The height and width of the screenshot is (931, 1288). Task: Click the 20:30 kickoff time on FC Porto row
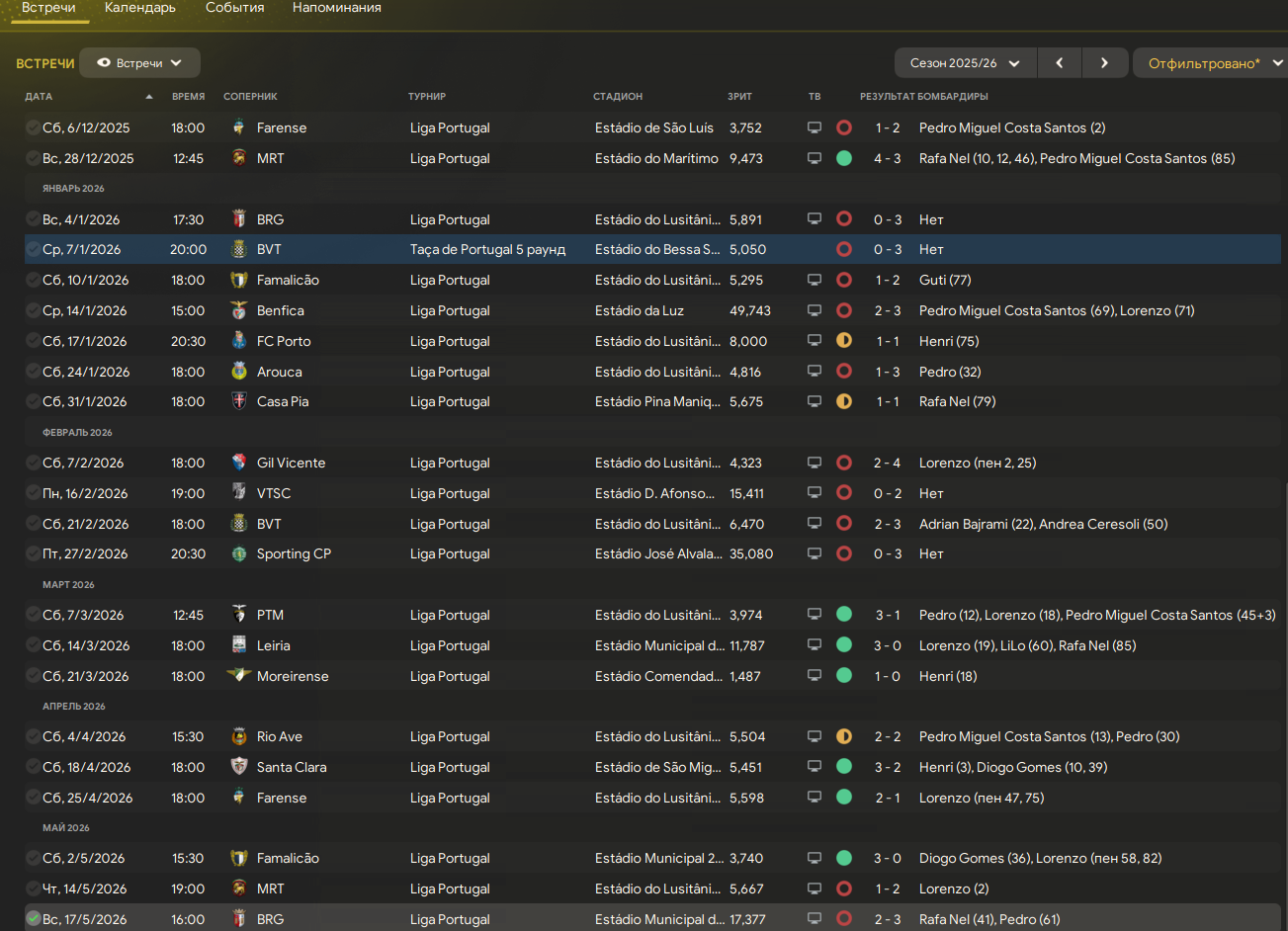(x=188, y=341)
